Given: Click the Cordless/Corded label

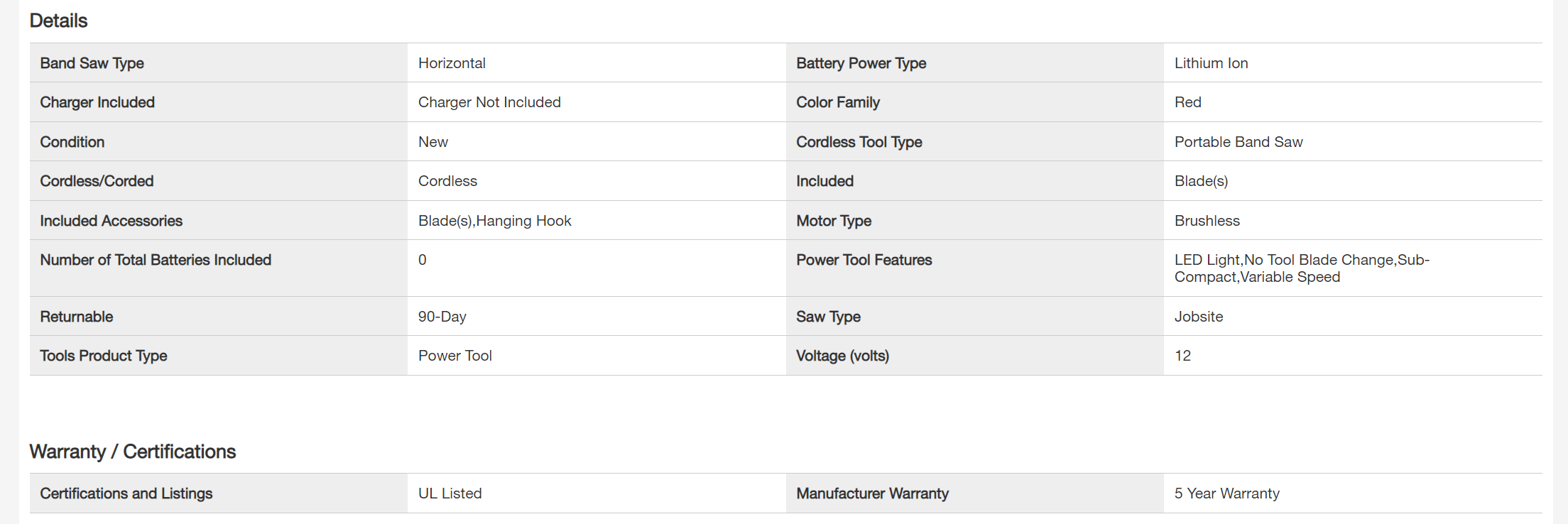Looking at the screenshot, I should coord(97,181).
